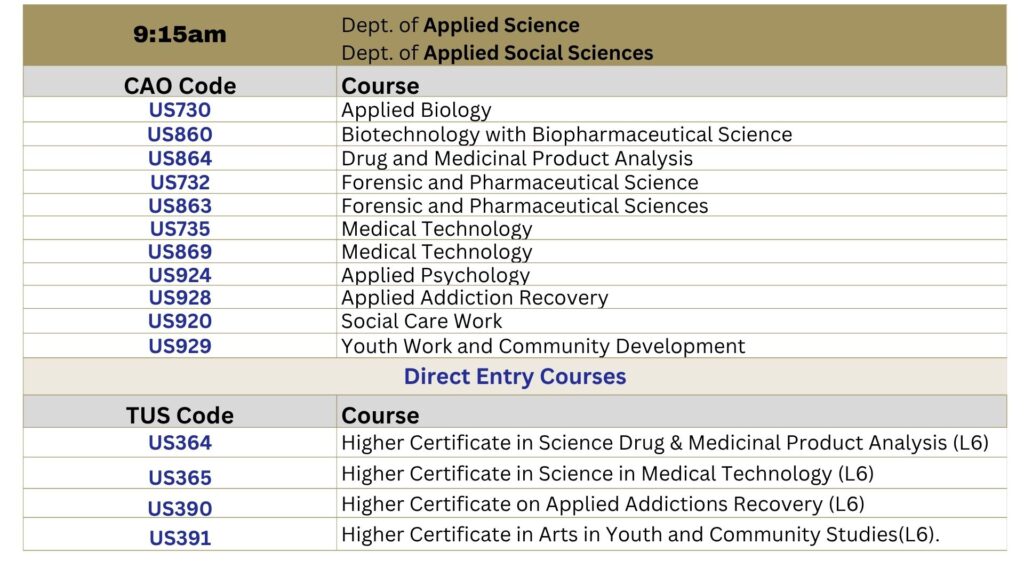Open the US860 Biotechnology code link
Viewport: 1024px width, 576px height.
[x=180, y=134]
